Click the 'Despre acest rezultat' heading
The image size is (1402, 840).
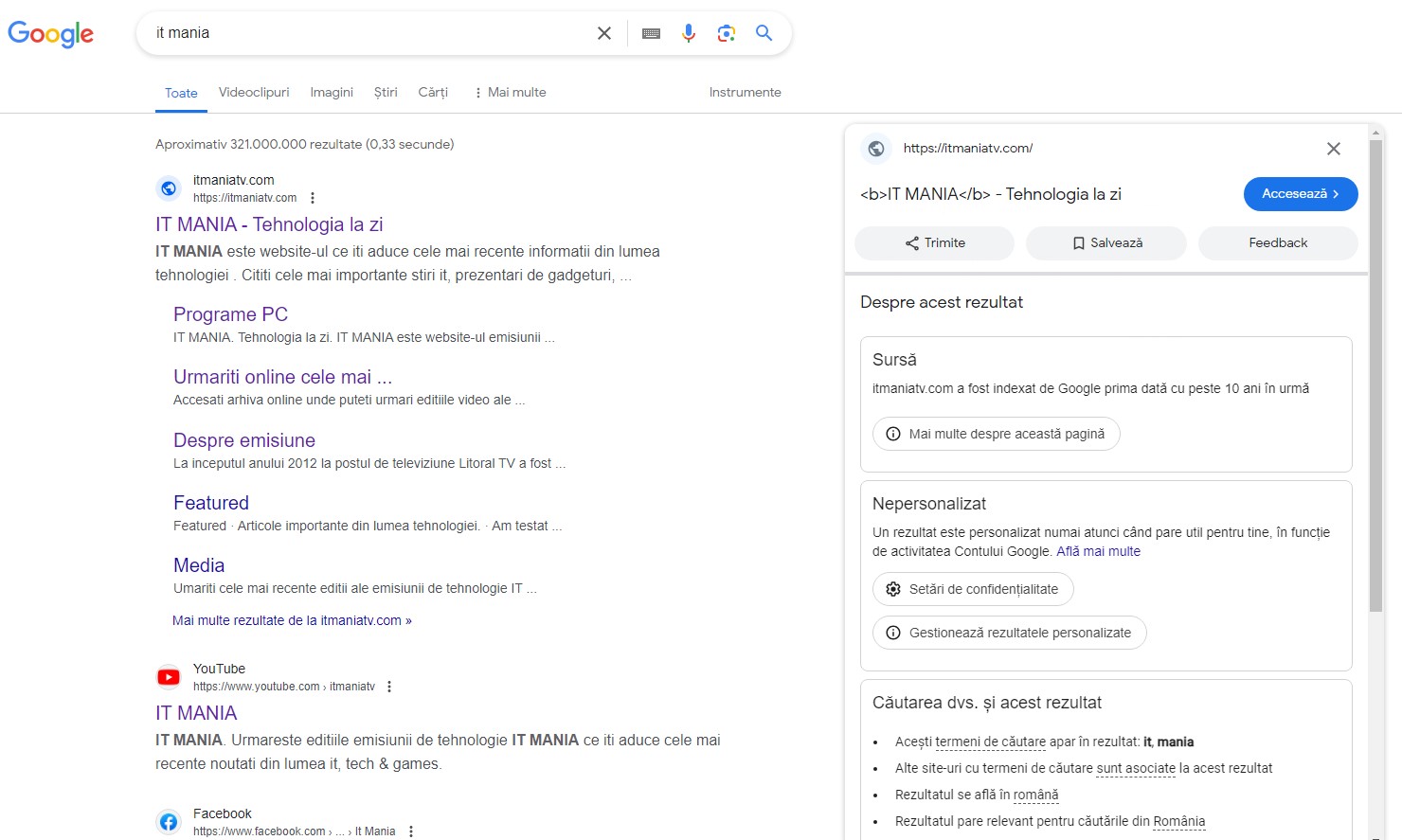point(942,302)
